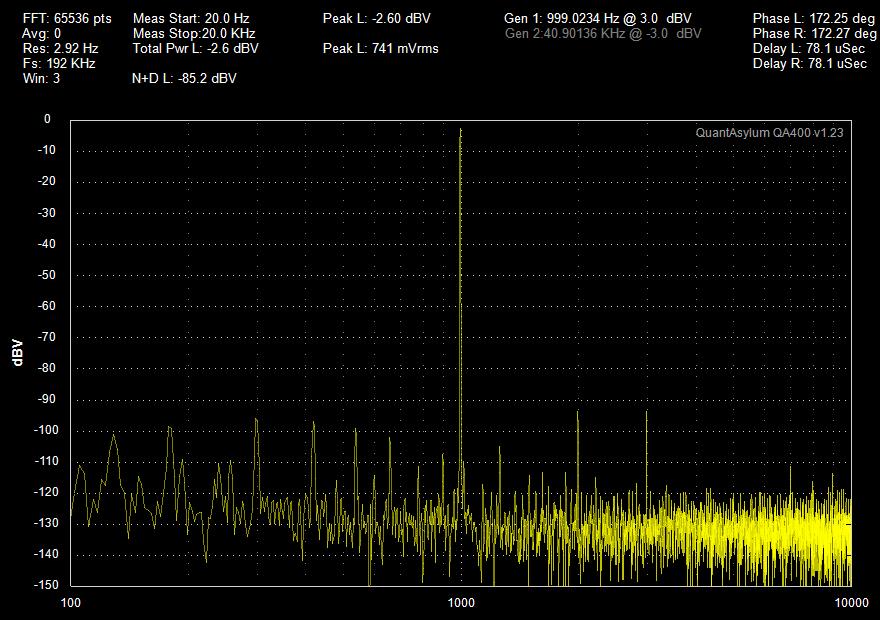Image resolution: width=880 pixels, height=620 pixels.
Task: Click the Fs: 192 KHz readout
Action: [x=59, y=63]
